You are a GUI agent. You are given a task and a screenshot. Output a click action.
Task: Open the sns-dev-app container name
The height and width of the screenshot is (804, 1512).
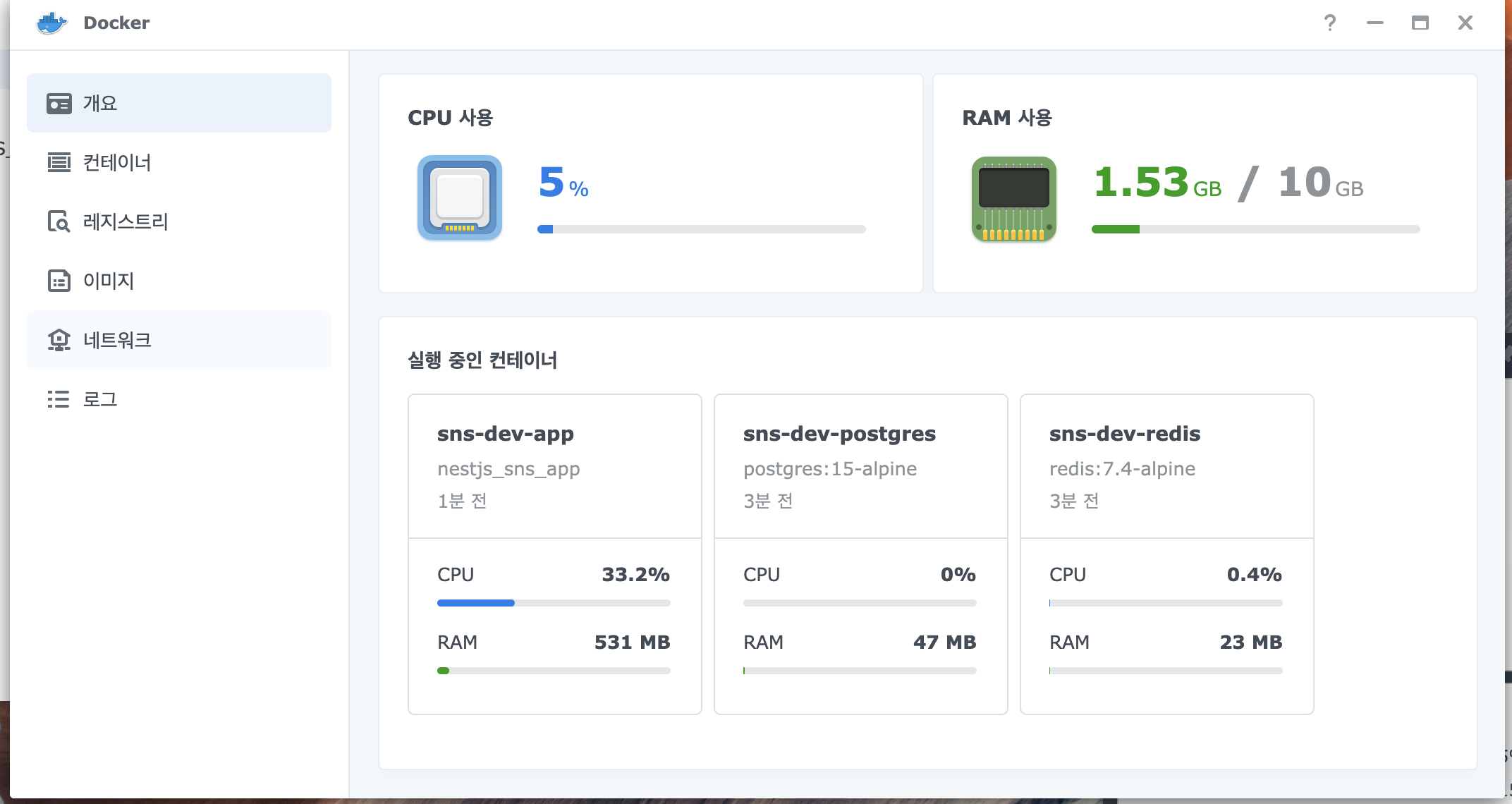pyautogui.click(x=505, y=434)
